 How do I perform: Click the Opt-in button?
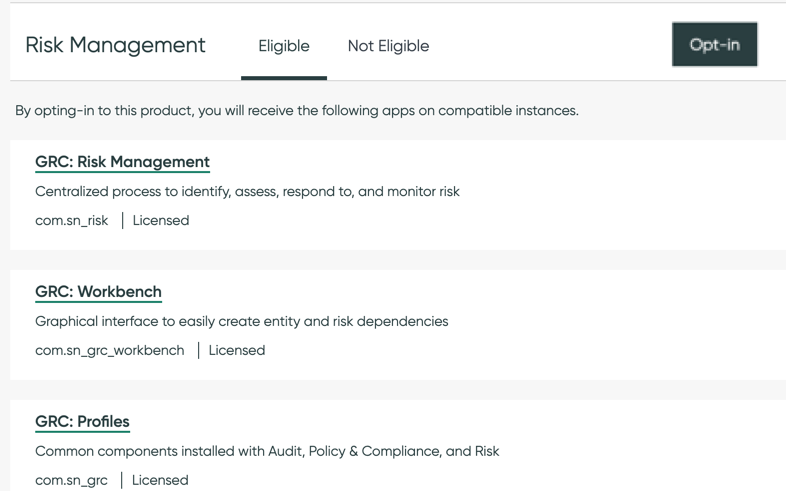tap(714, 45)
